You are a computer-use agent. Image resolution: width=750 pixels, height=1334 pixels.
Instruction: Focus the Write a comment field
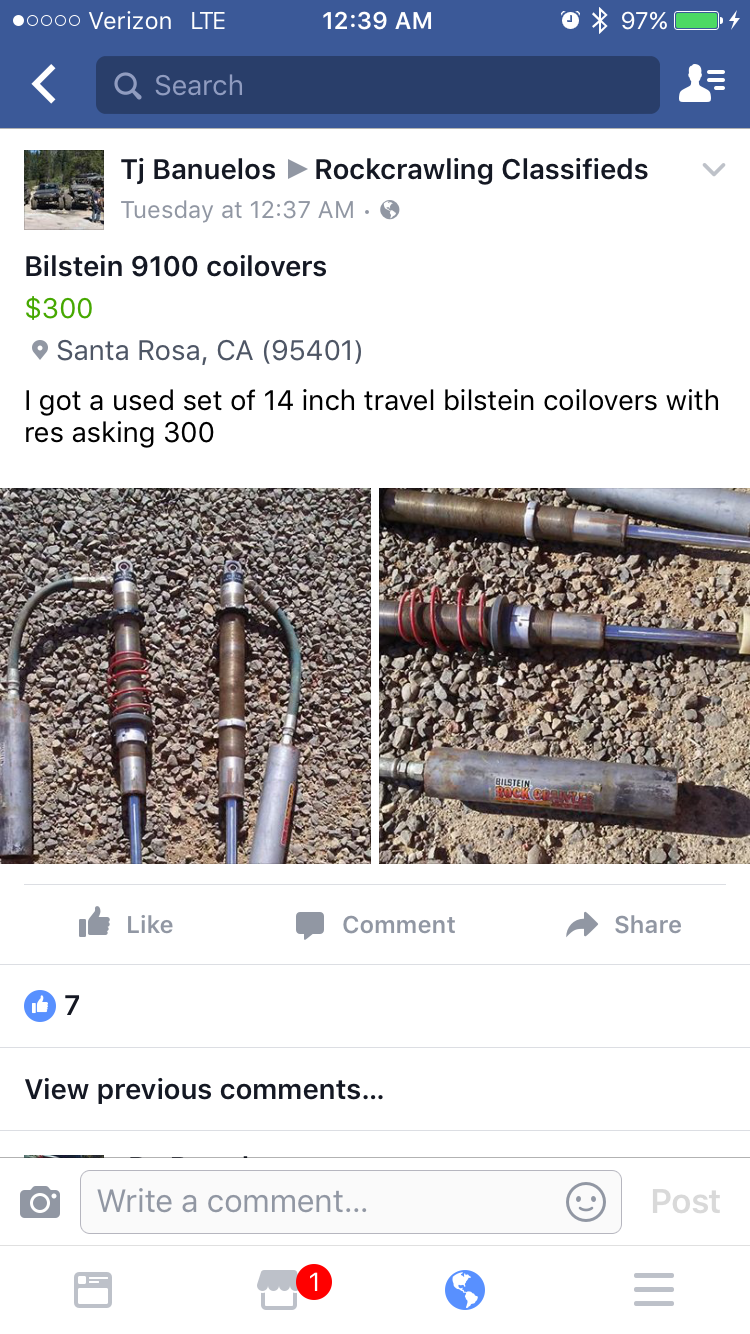pyautogui.click(x=351, y=1201)
